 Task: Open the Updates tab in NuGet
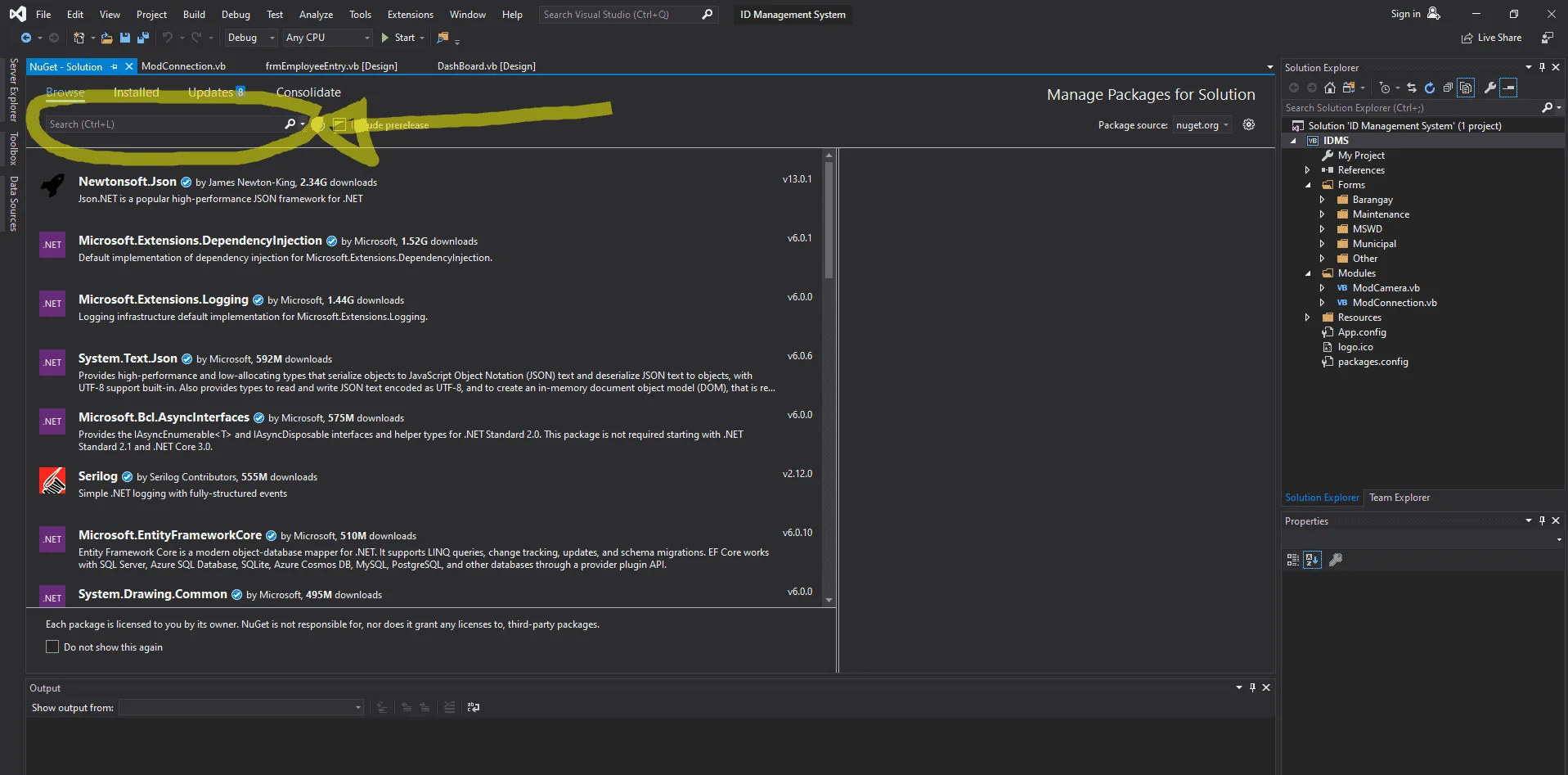(x=216, y=92)
